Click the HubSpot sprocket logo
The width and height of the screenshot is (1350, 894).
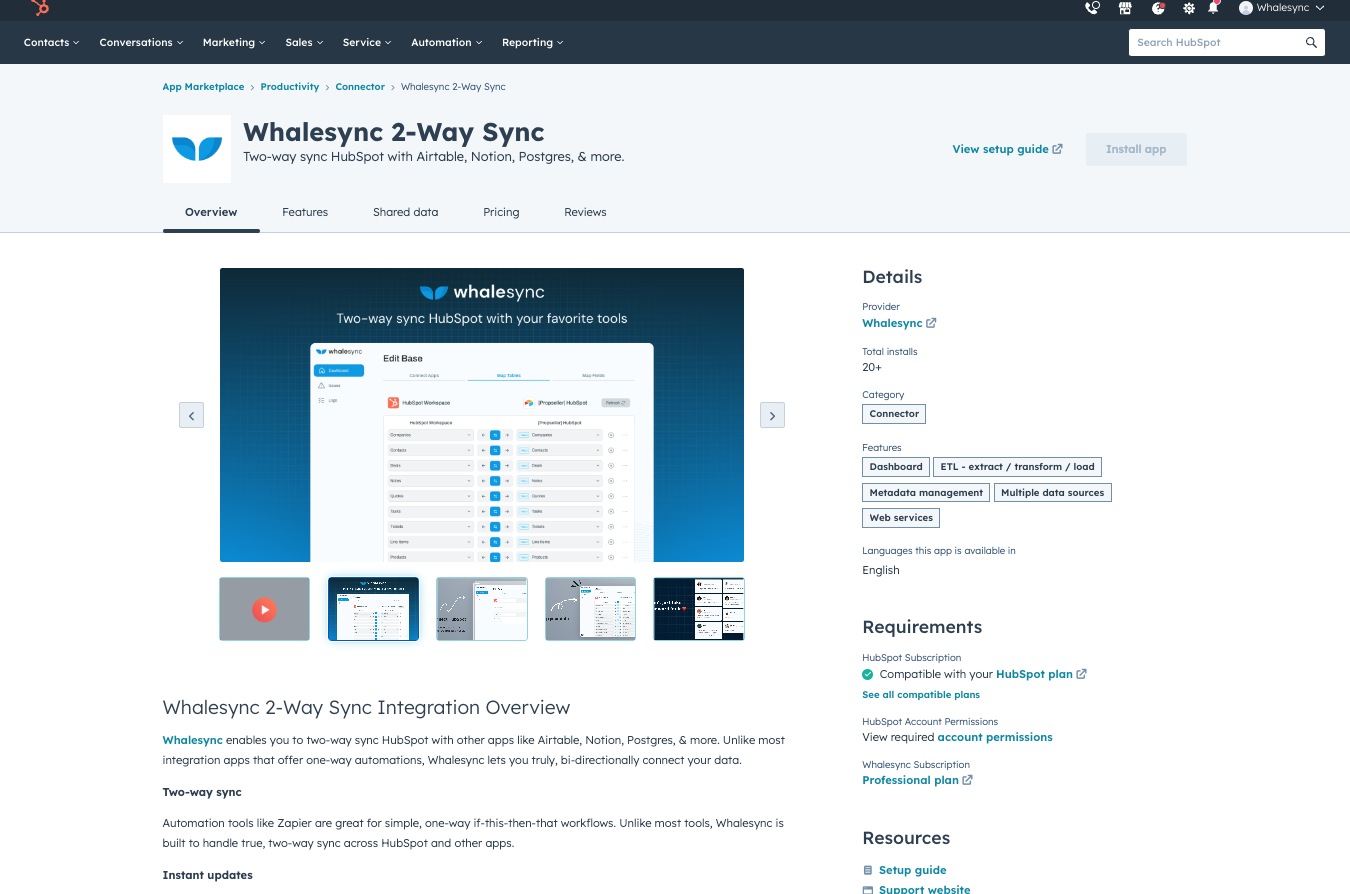(41, 8)
